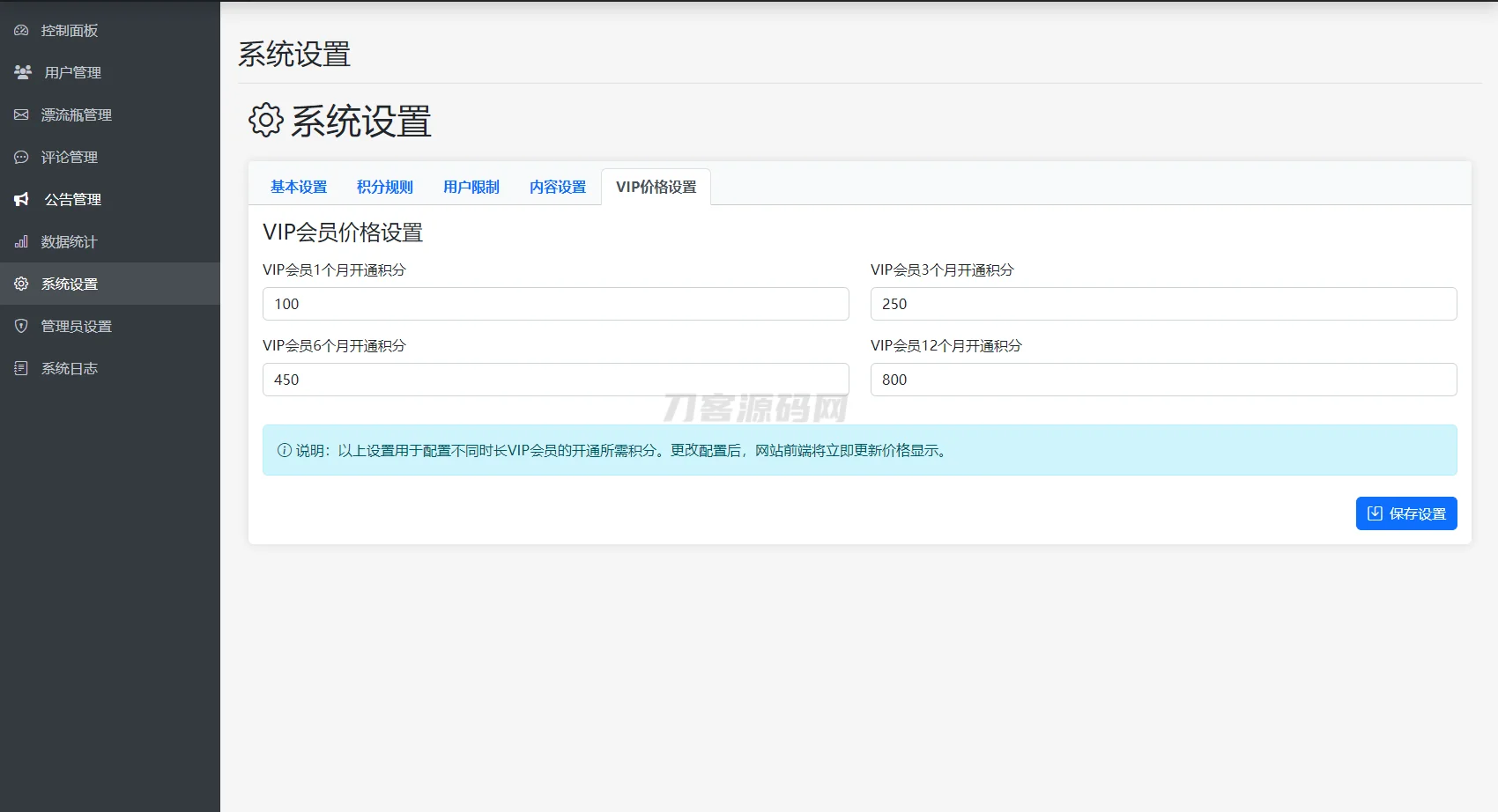This screenshot has height=812, width=1498.
Task: Click the 1-month VIP points input showing 100
Action: click(x=555, y=304)
